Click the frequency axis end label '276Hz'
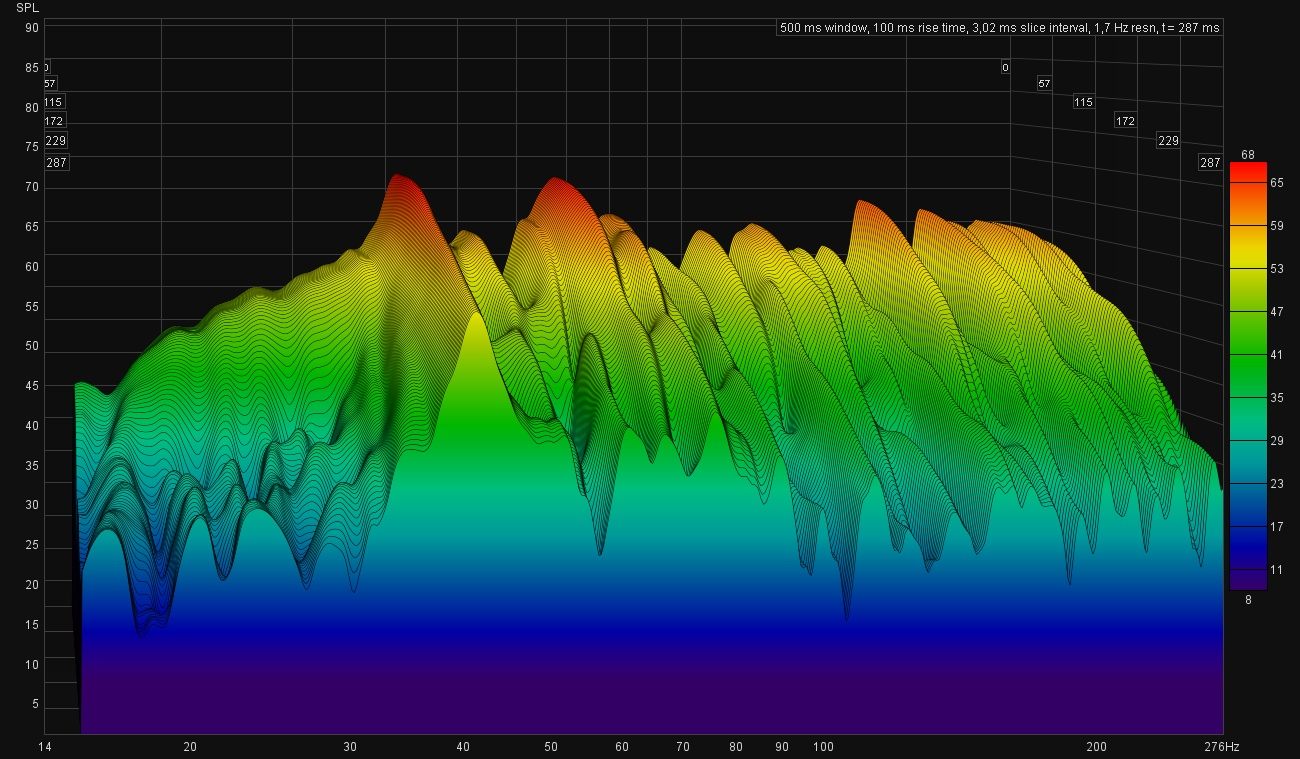 pos(1220,747)
